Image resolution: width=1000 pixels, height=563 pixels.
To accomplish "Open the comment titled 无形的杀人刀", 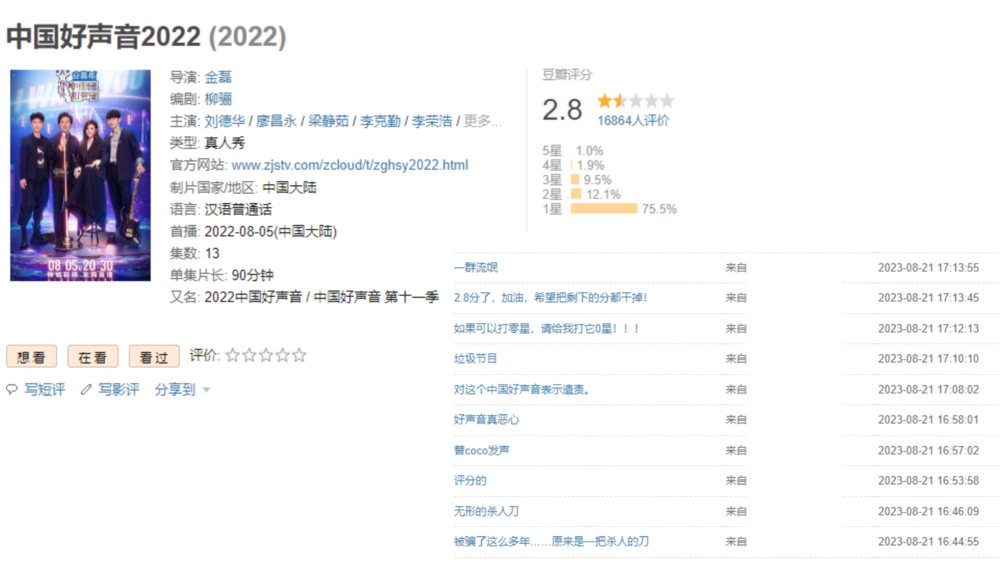I will 486,511.
